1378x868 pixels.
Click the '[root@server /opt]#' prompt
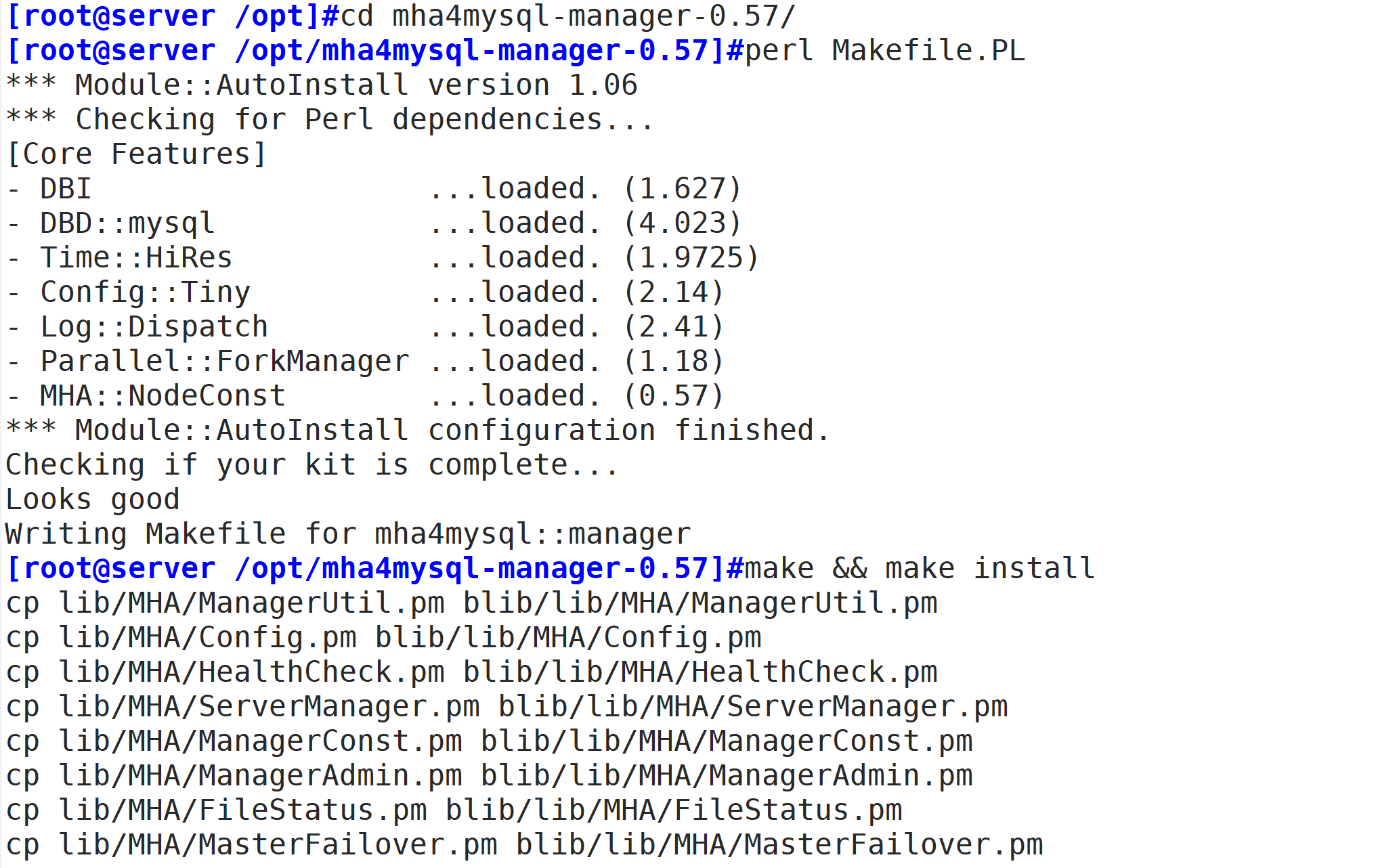tap(173, 16)
